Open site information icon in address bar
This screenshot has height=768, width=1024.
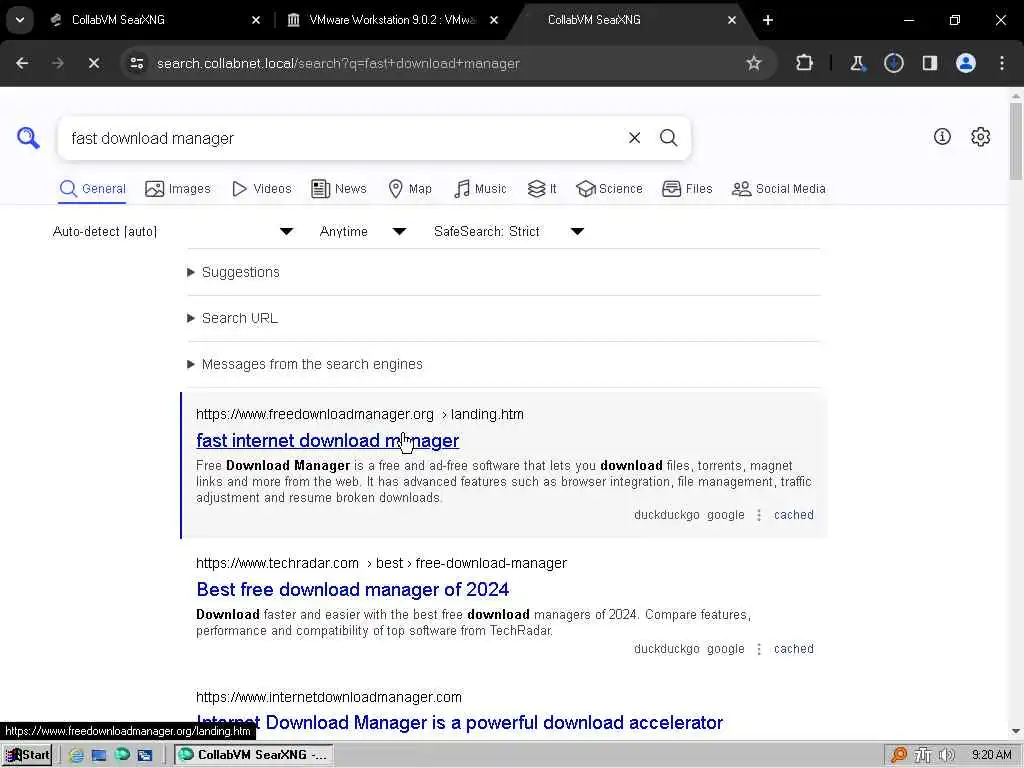click(x=136, y=63)
